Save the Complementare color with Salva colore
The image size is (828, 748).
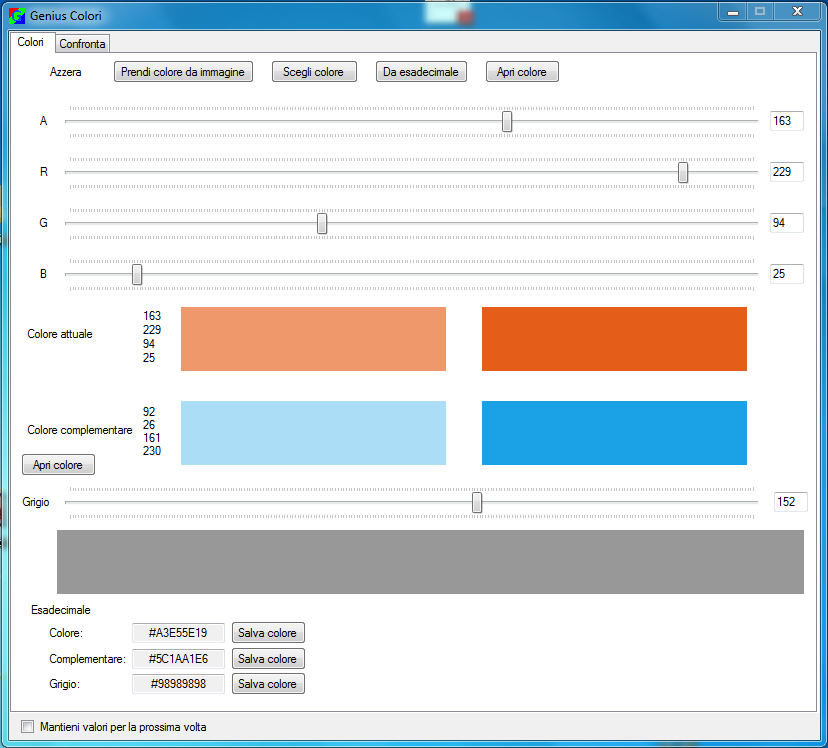pyautogui.click(x=268, y=659)
